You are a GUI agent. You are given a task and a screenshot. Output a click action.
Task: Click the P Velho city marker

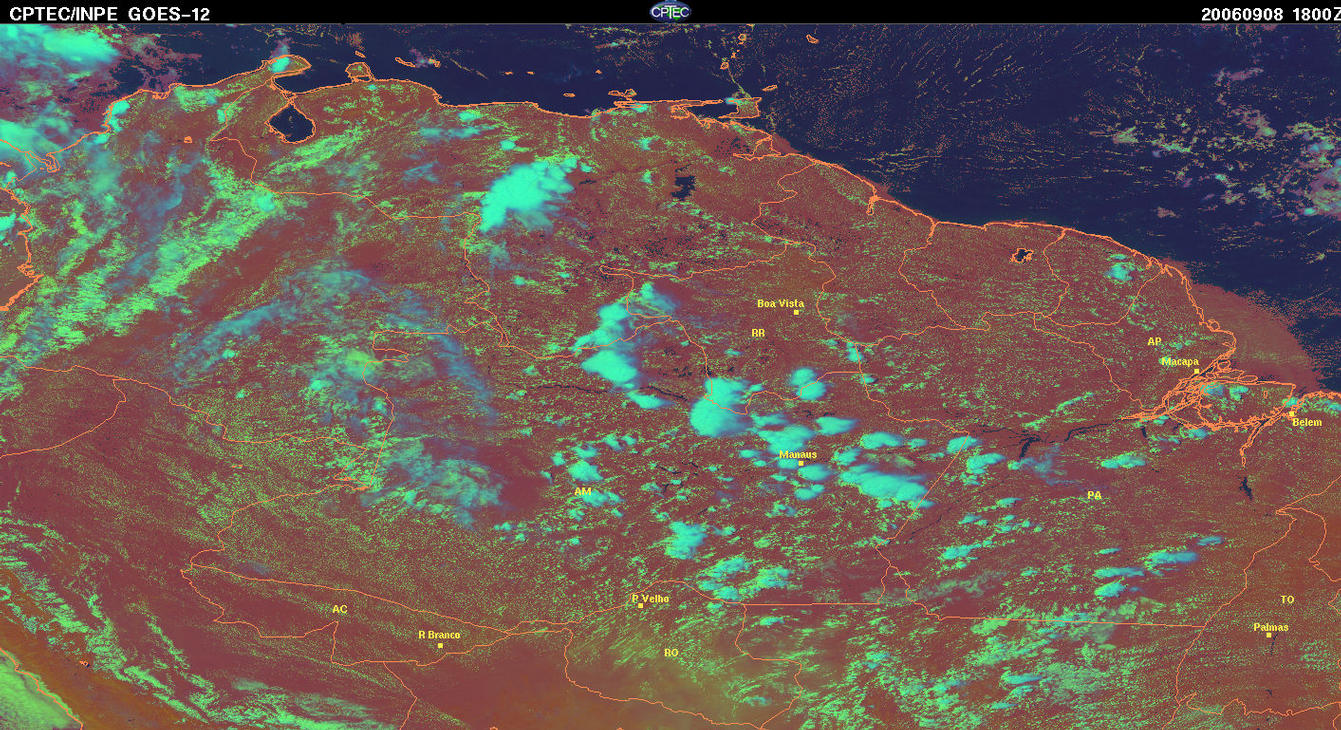(640, 606)
